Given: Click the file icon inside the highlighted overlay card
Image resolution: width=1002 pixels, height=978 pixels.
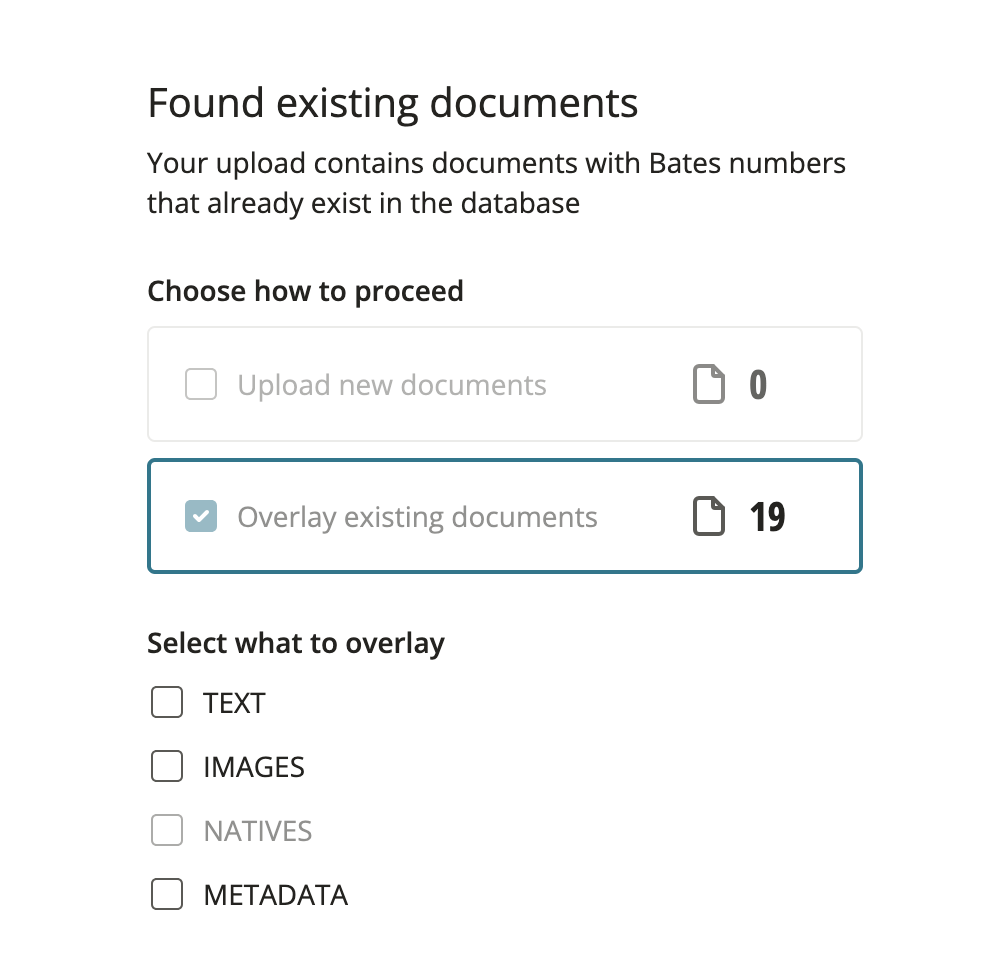Looking at the screenshot, I should coord(709,516).
